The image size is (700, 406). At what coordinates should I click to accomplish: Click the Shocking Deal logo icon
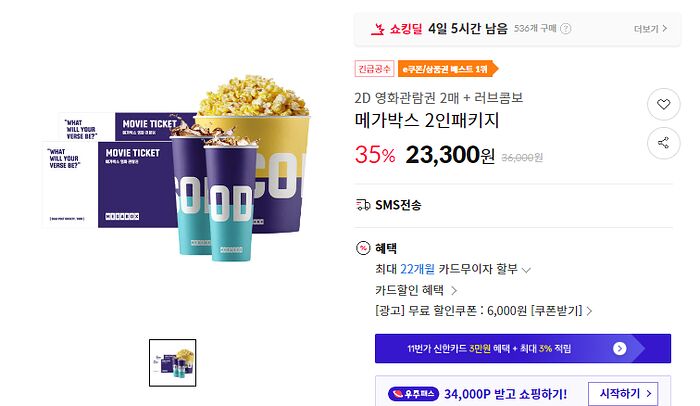click(377, 29)
